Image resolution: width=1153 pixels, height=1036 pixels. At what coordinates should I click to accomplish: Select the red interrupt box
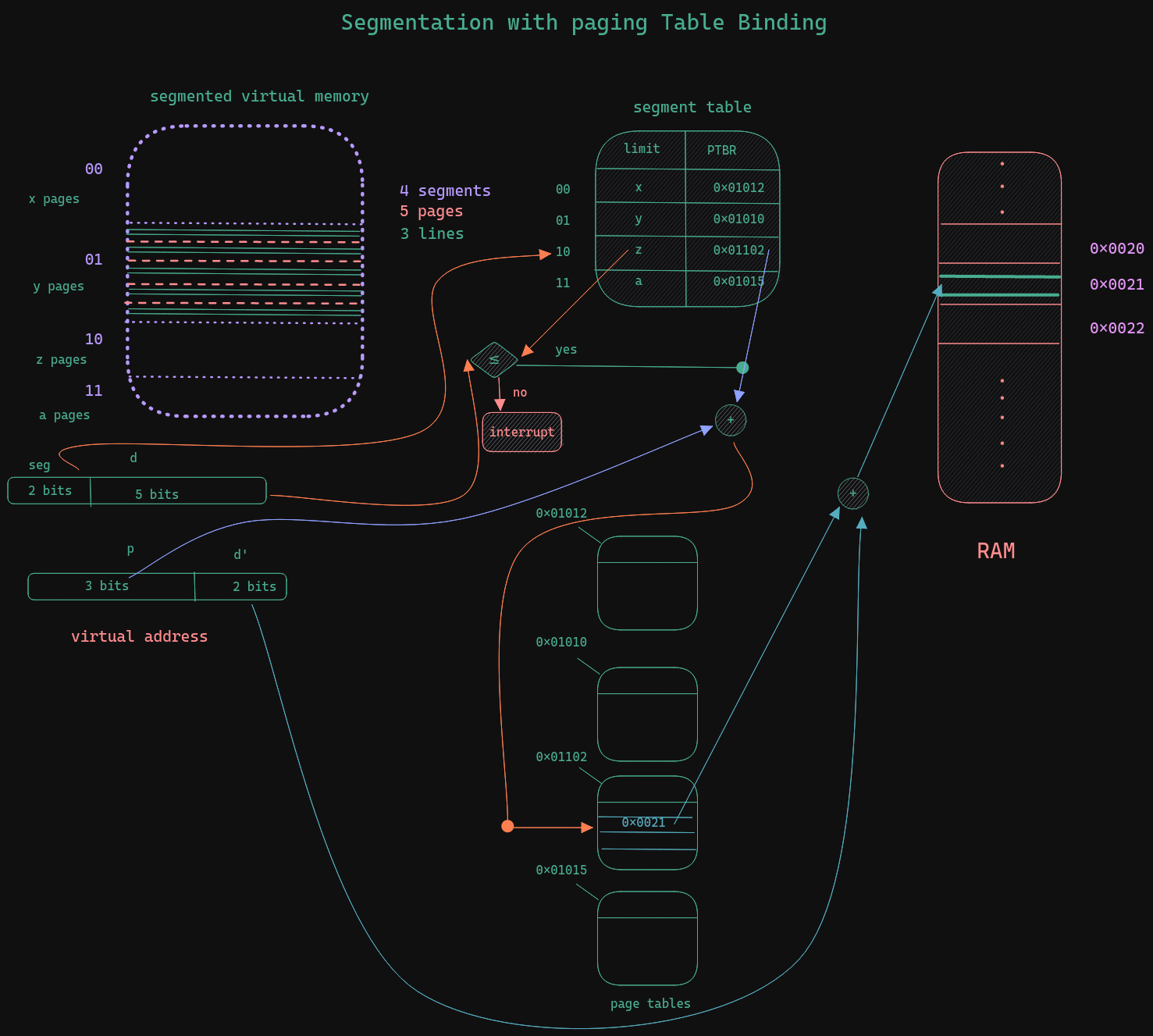point(522,432)
